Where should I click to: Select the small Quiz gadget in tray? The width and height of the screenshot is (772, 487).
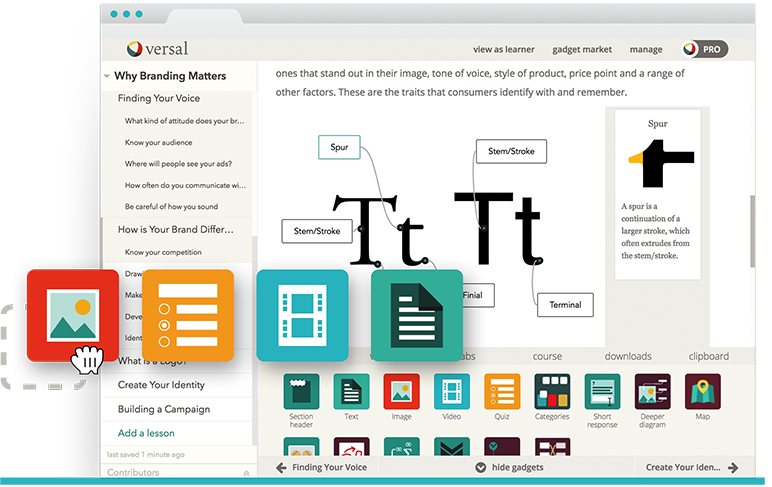(502, 391)
